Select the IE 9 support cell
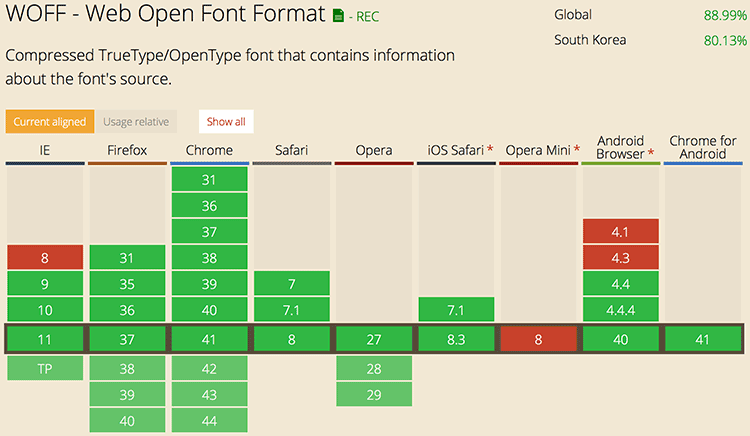 point(45,284)
